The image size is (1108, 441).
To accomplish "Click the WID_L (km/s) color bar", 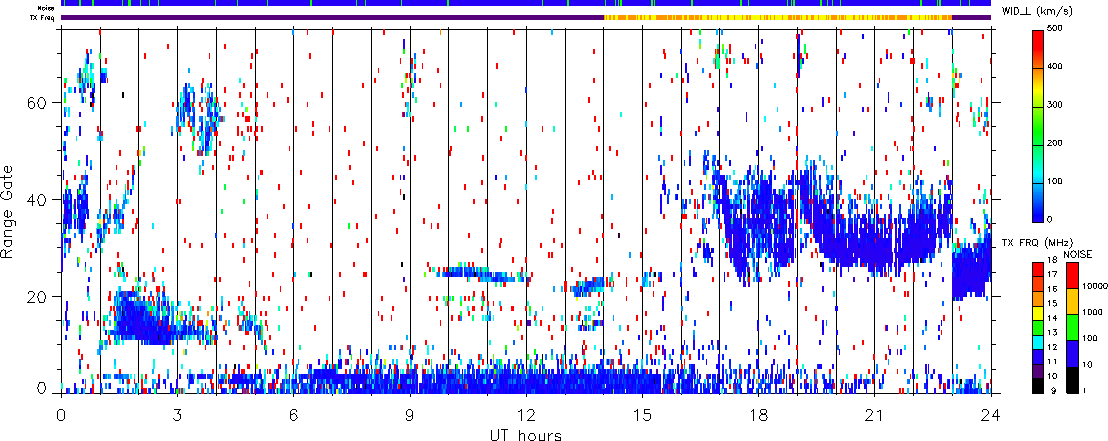I will [1038, 125].
